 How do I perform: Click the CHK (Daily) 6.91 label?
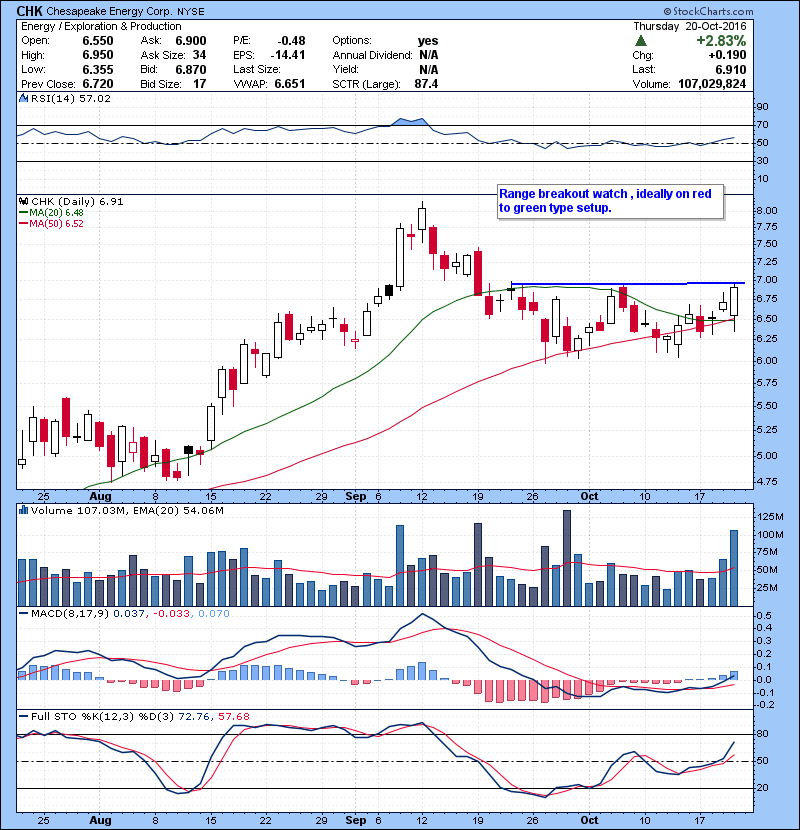[x=77, y=201]
